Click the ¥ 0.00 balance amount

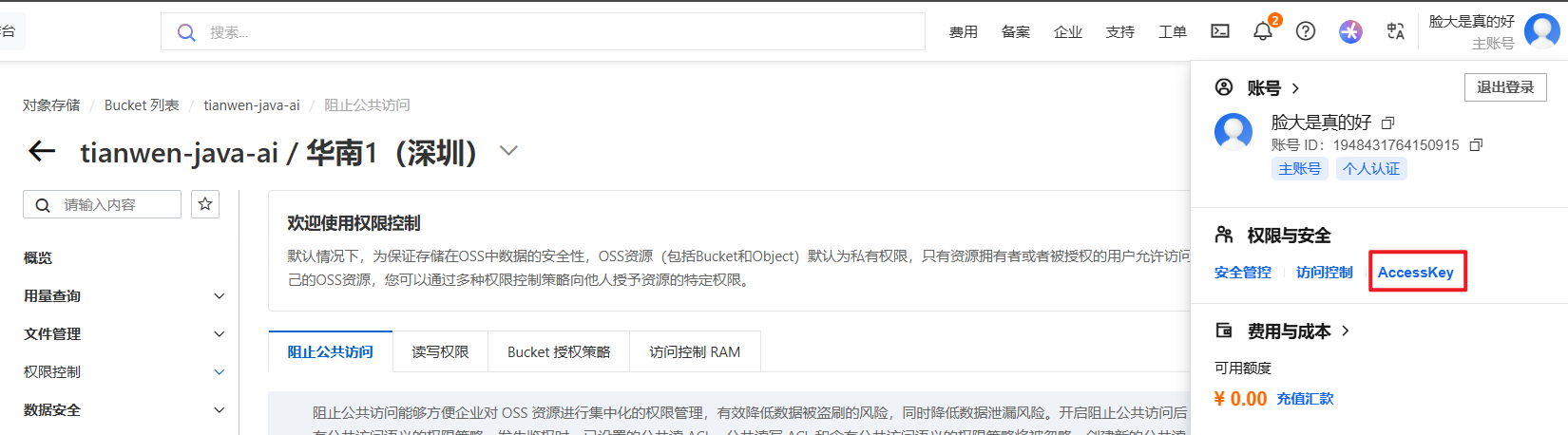pos(1240,399)
